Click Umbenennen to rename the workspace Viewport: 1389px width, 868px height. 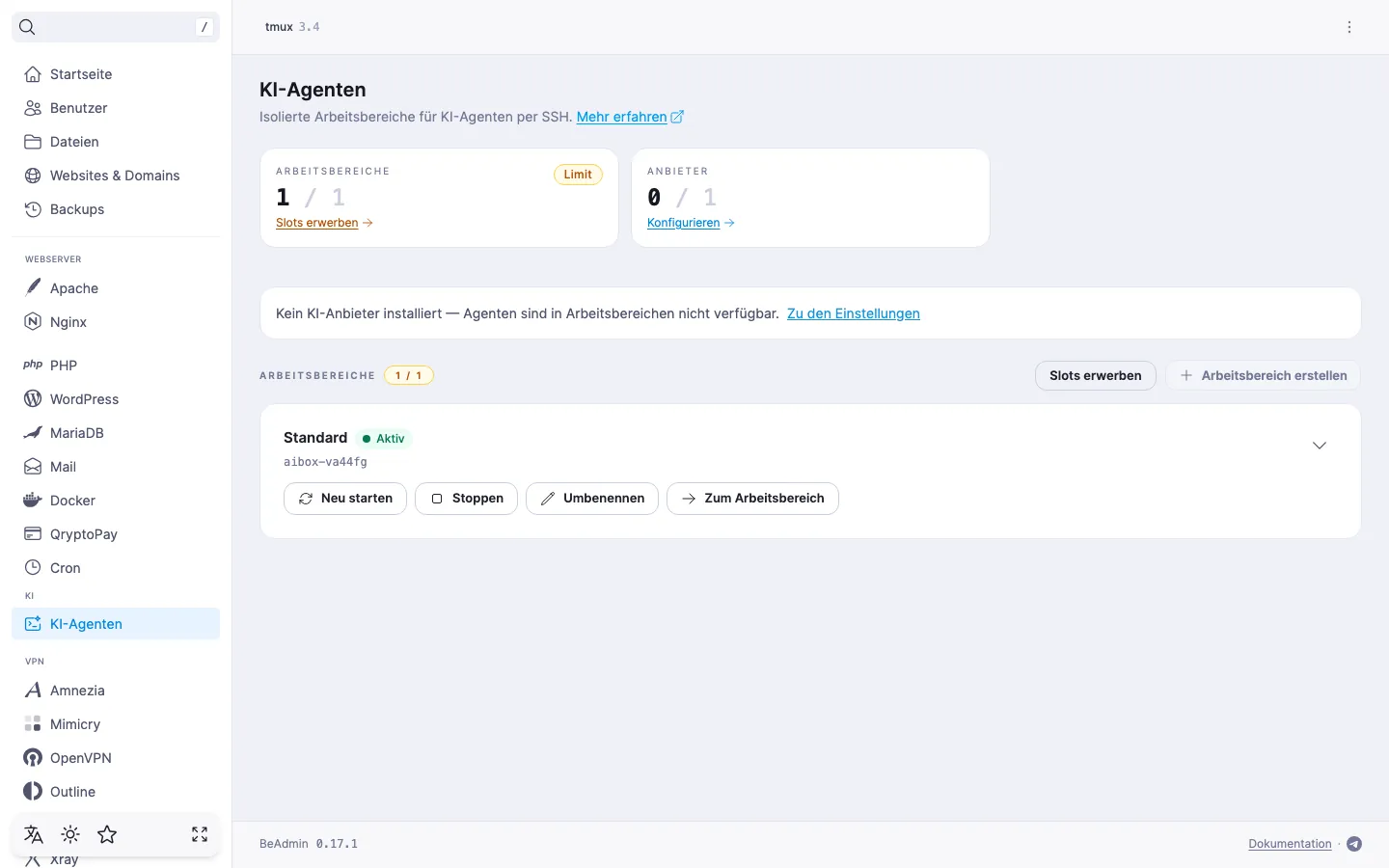click(x=592, y=499)
